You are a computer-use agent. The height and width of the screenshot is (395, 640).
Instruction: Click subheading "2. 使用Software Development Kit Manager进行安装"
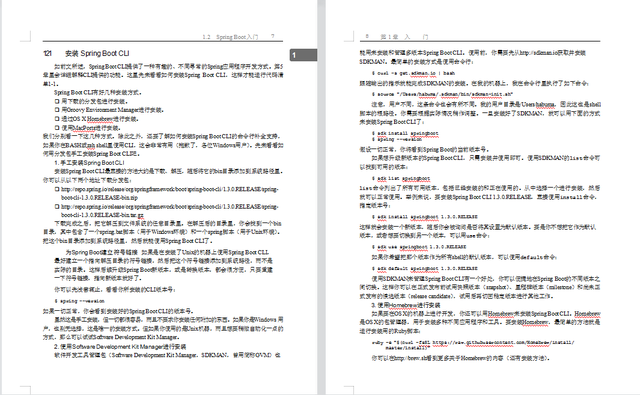[x=120, y=347]
